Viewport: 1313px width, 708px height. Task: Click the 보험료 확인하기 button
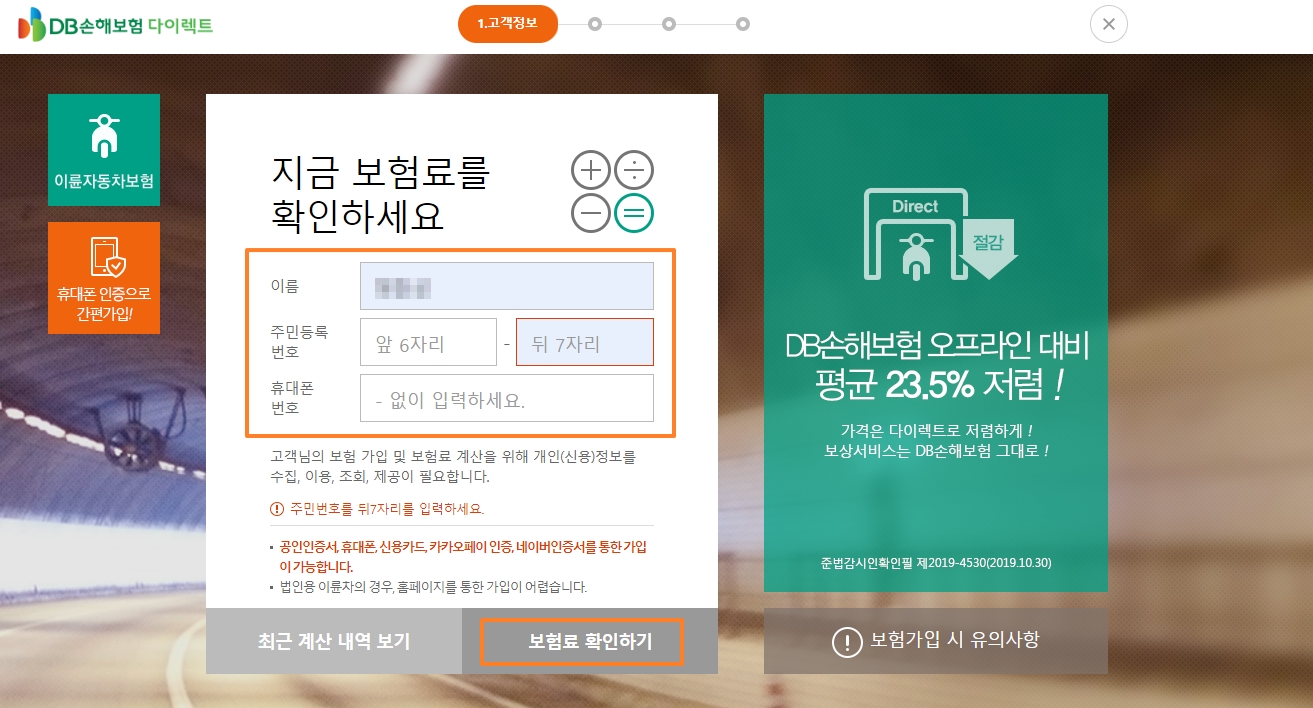[x=580, y=642]
